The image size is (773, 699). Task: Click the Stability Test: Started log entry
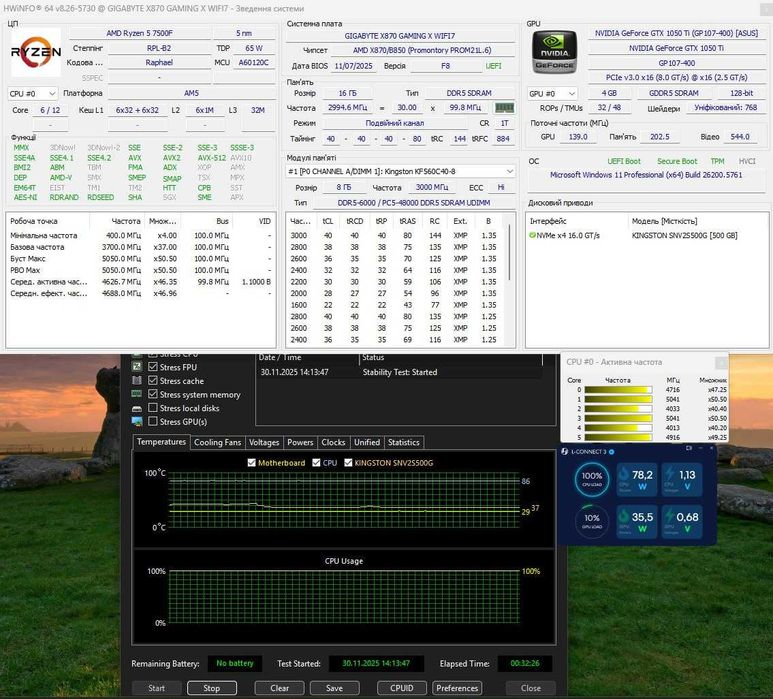coord(399,372)
